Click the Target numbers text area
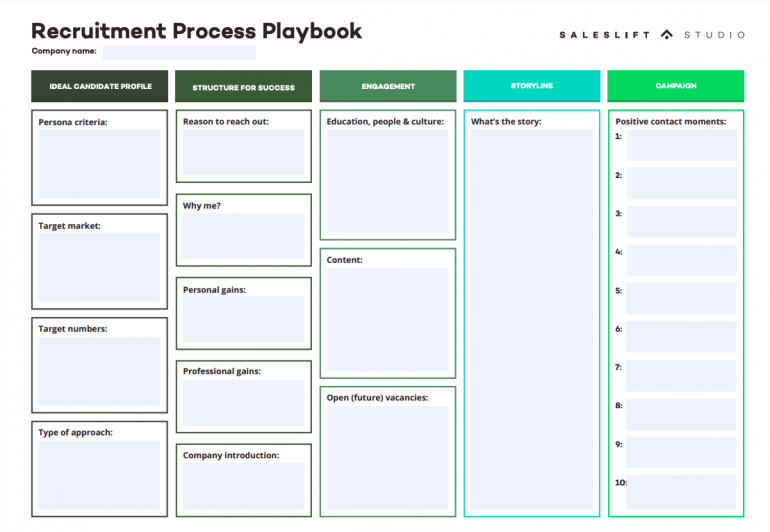The width and height of the screenshot is (770, 532). click(x=99, y=371)
